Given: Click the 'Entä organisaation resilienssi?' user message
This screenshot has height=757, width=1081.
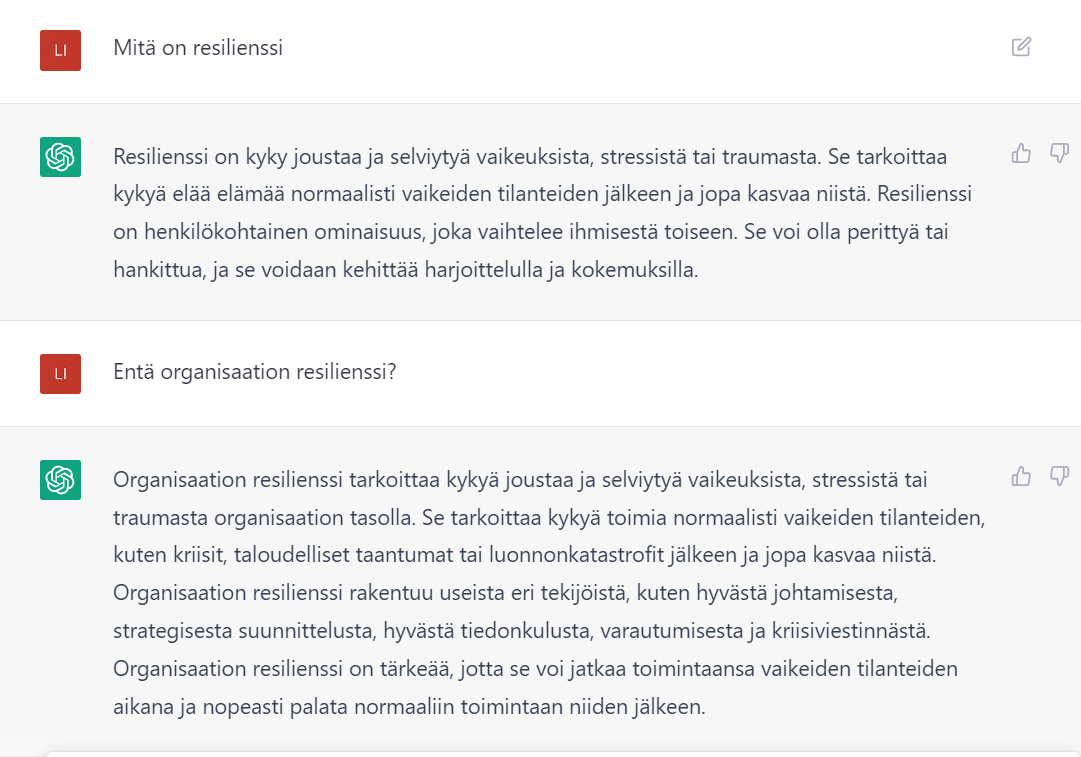Looking at the screenshot, I should point(255,371).
